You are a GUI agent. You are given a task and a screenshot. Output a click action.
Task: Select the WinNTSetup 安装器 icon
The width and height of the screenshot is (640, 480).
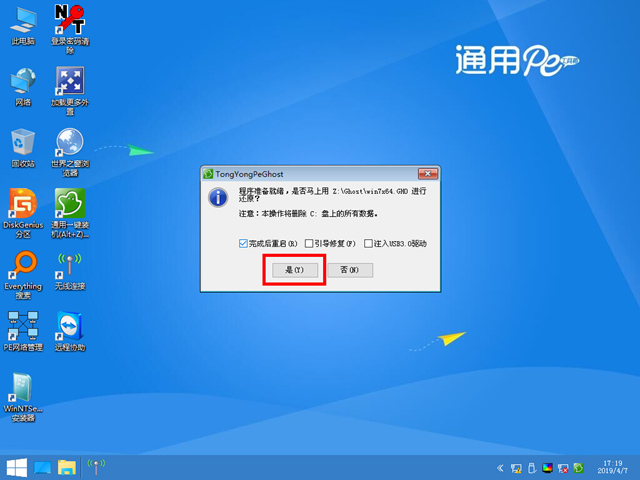tap(23, 397)
